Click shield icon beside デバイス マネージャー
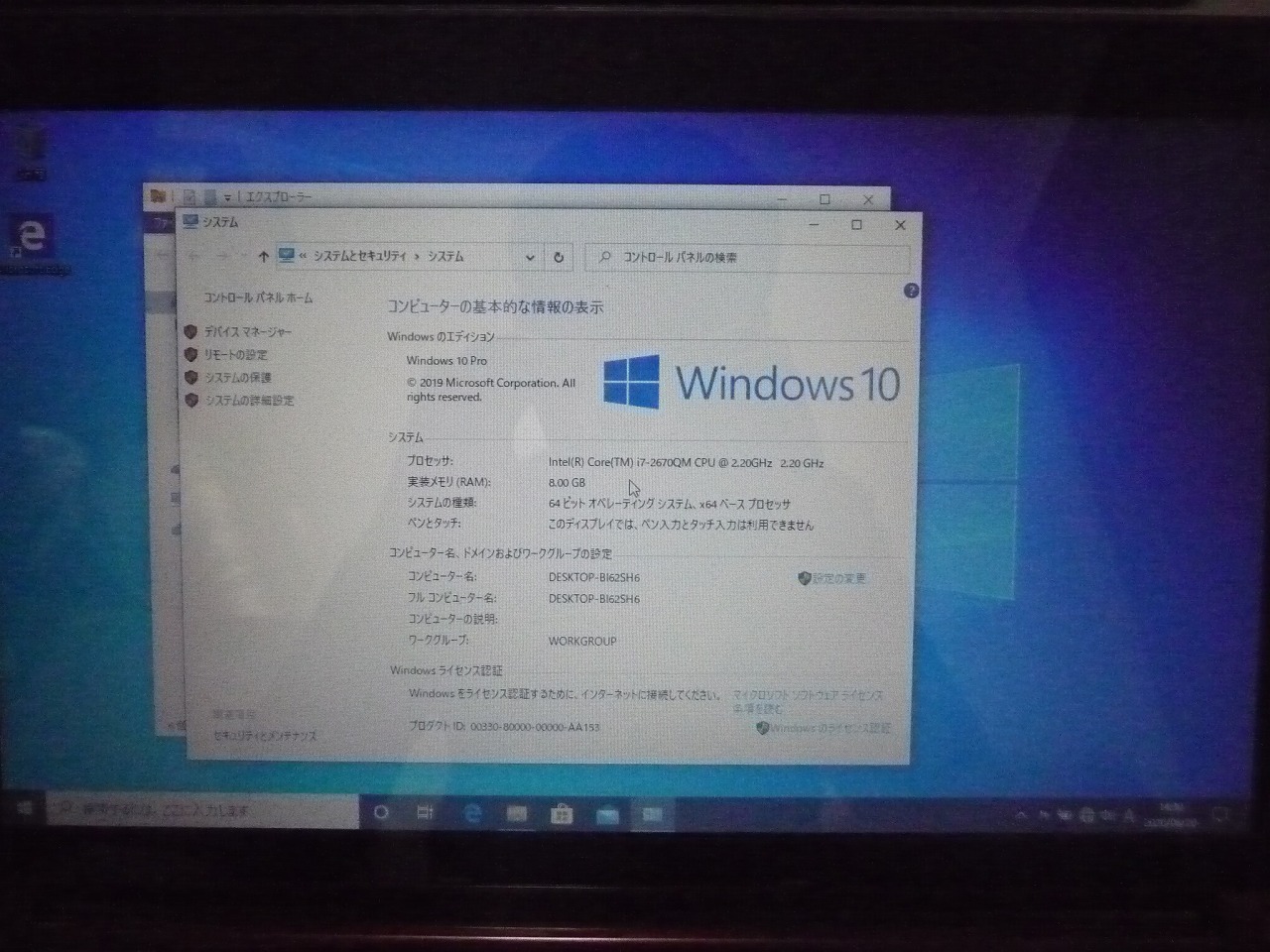1270x952 pixels. [x=190, y=331]
